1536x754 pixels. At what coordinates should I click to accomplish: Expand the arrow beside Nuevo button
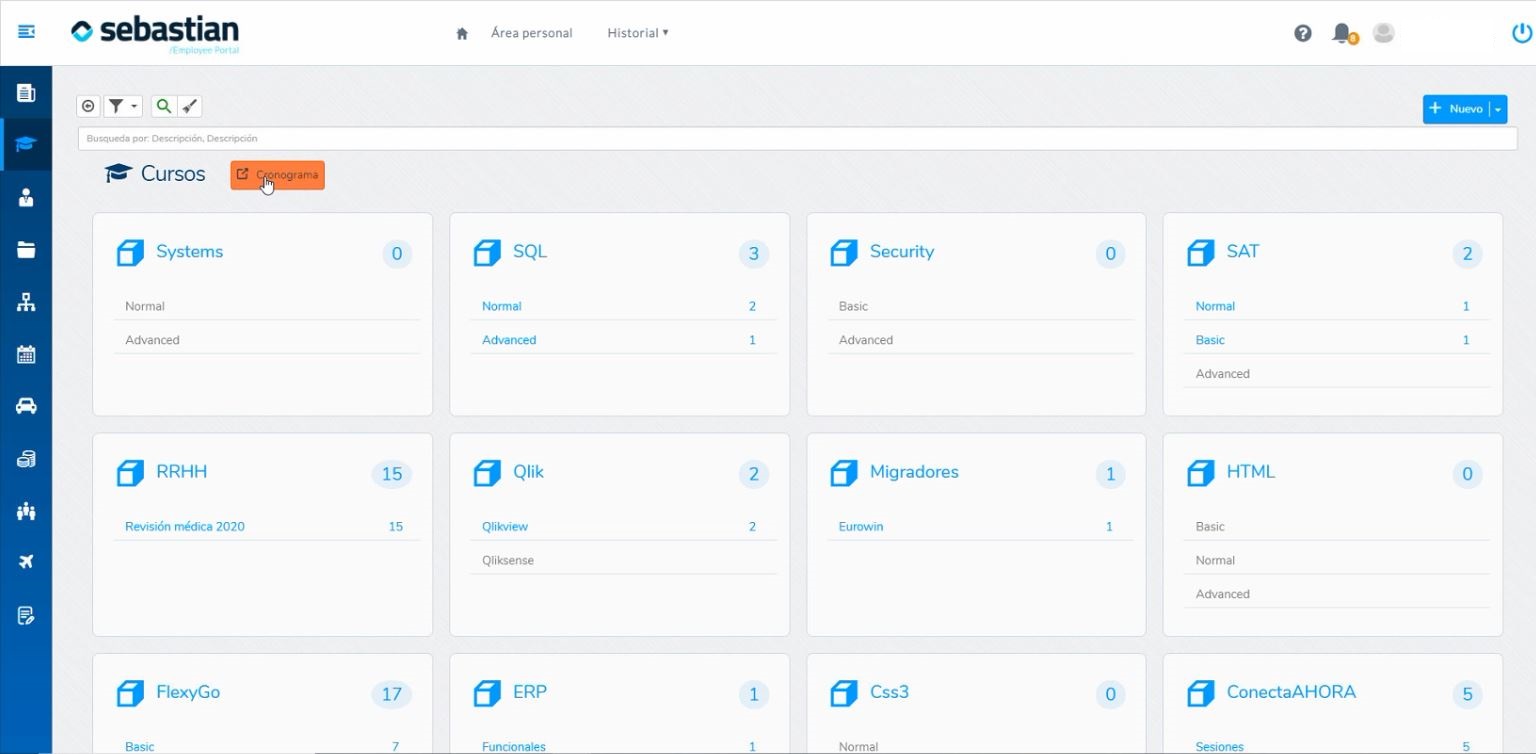[1498, 109]
